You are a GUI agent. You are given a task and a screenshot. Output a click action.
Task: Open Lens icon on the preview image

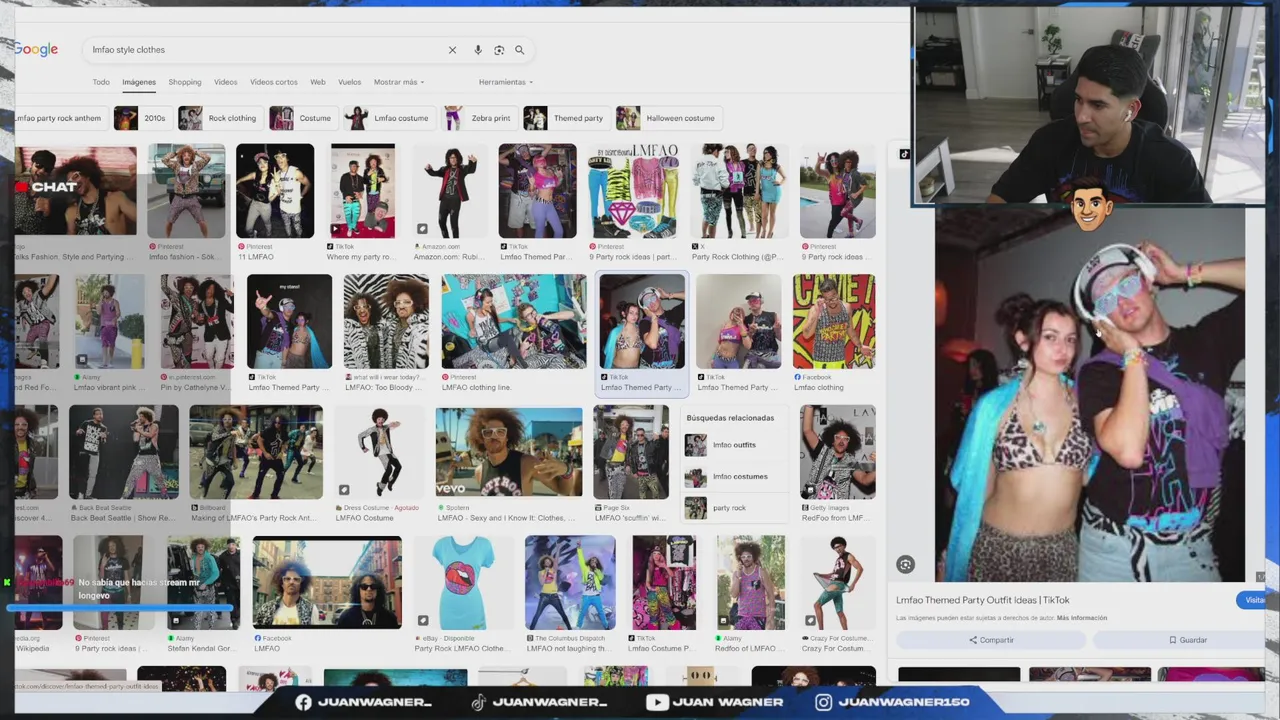(905, 565)
